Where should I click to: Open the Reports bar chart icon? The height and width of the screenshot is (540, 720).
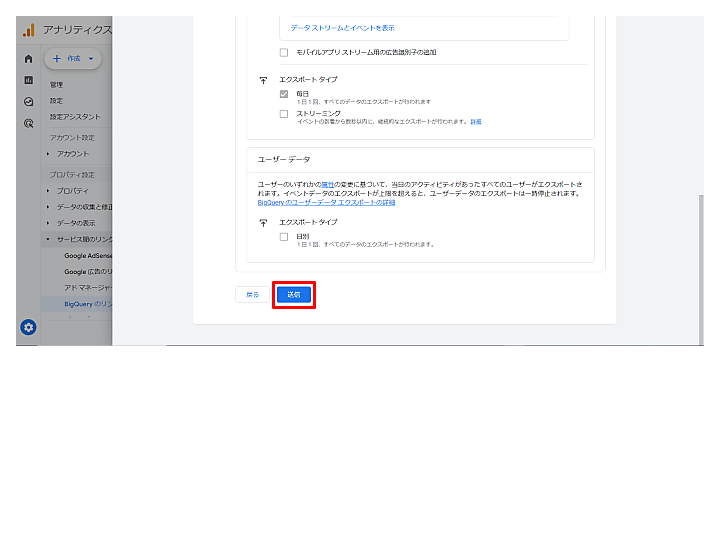(28, 80)
